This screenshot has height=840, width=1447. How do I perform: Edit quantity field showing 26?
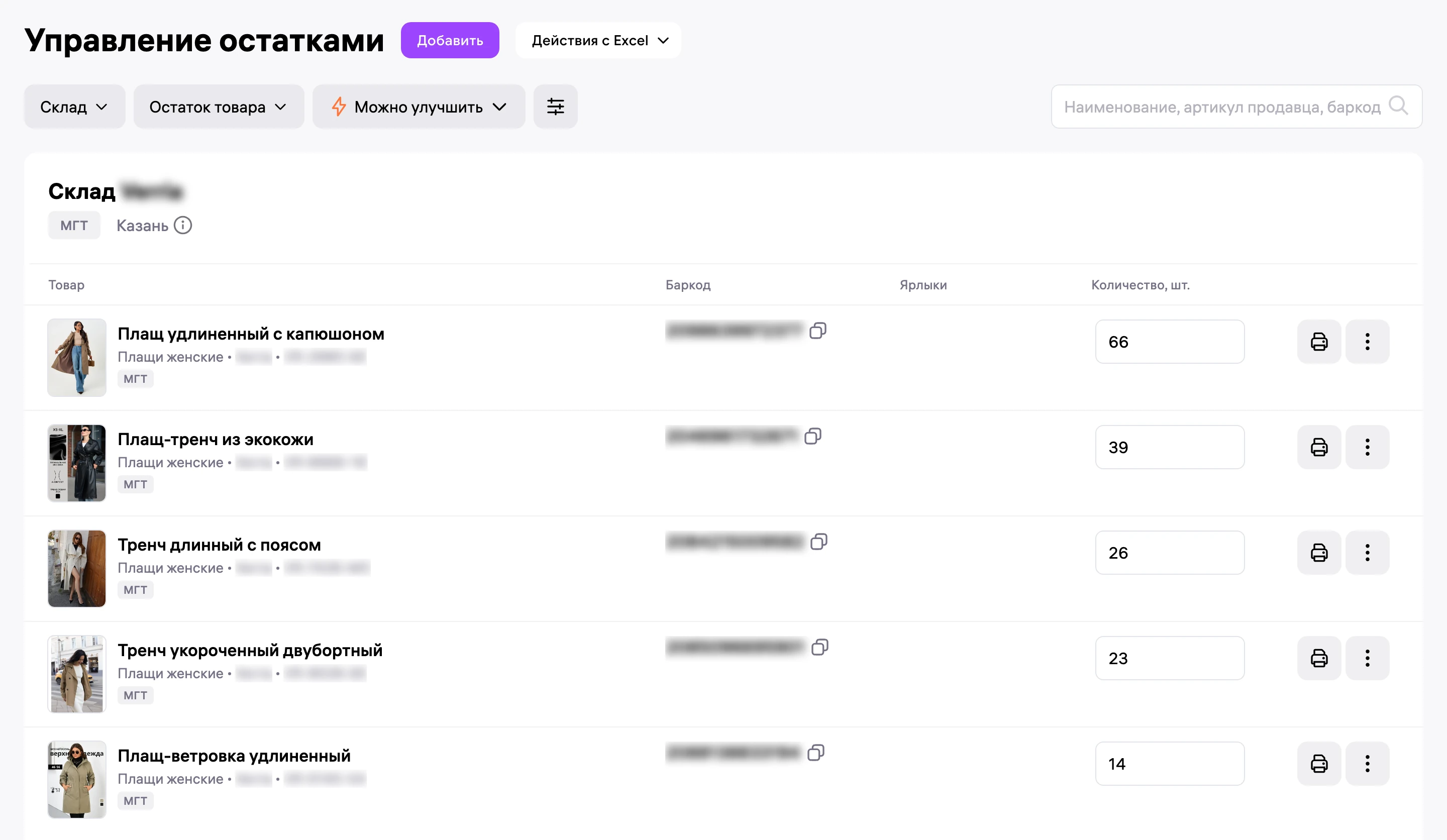point(1170,552)
